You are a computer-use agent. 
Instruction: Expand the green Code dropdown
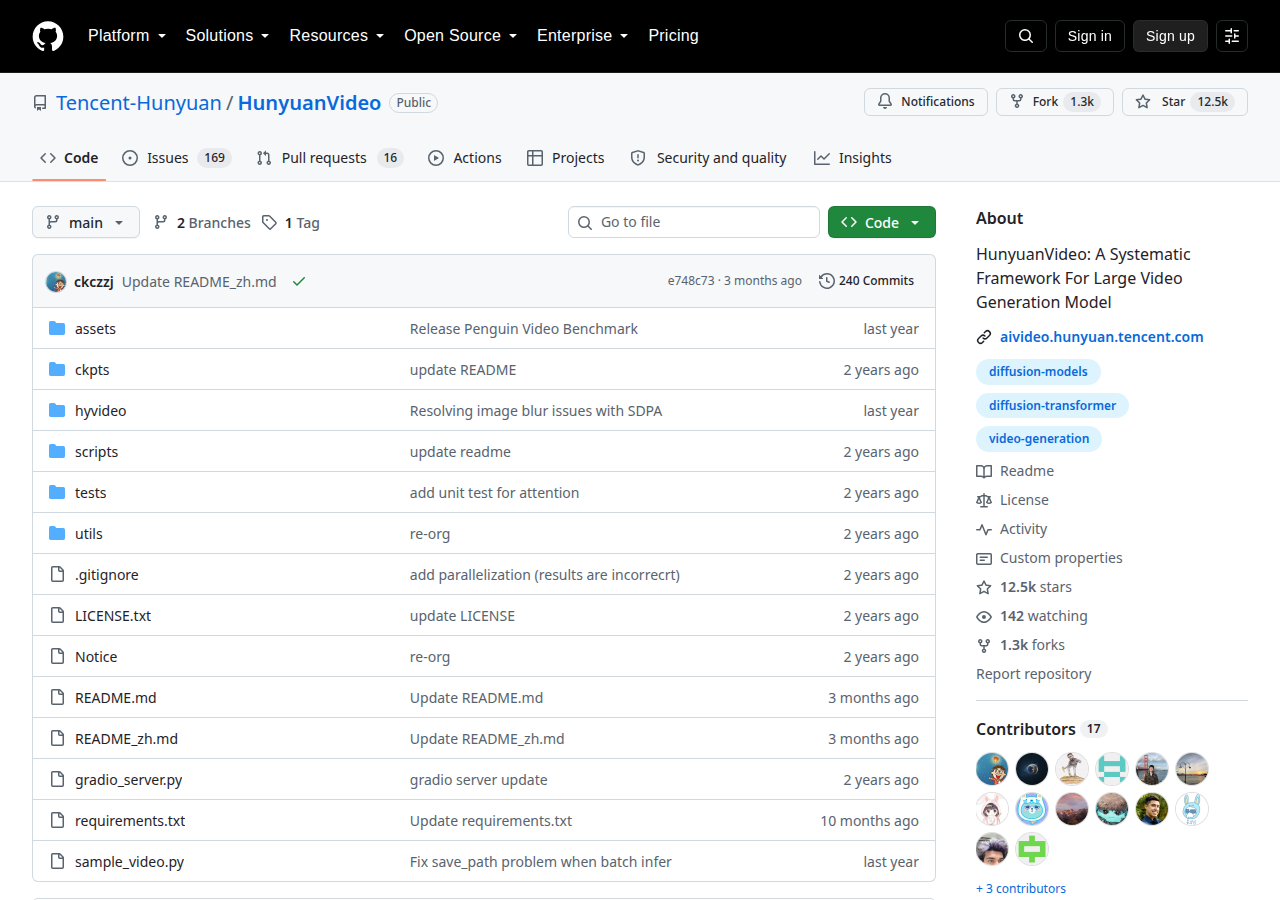point(882,222)
